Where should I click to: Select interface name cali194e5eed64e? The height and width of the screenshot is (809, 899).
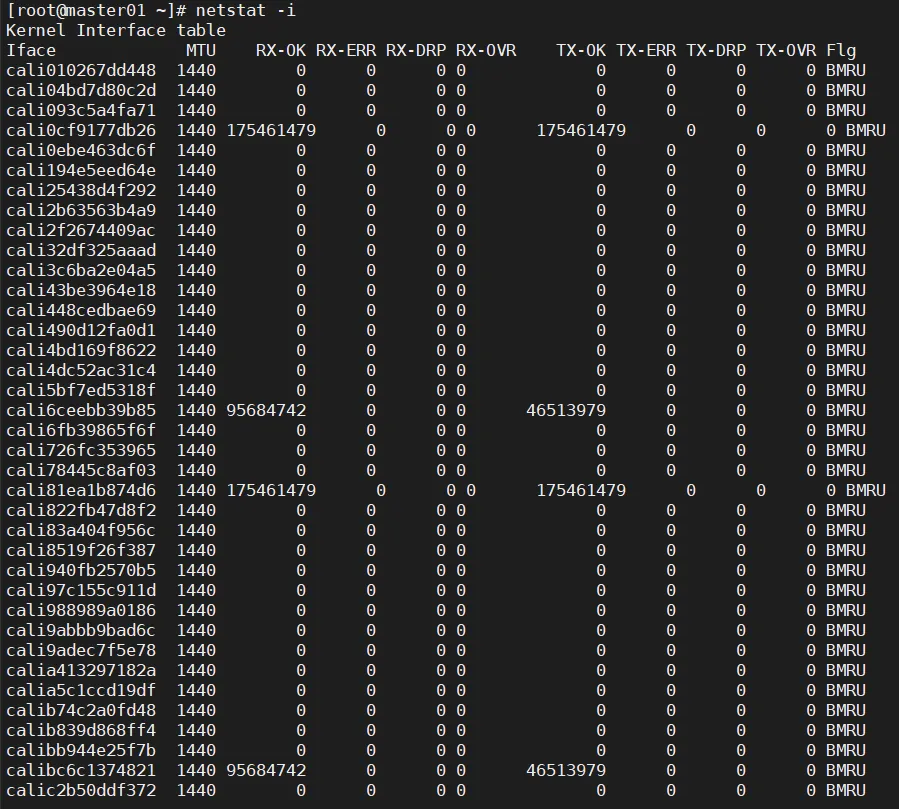(81, 171)
